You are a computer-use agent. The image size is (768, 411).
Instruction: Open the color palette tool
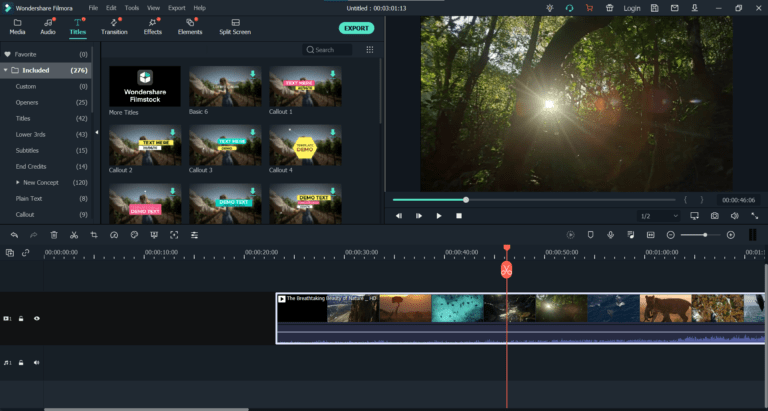pyautogui.click(x=134, y=235)
